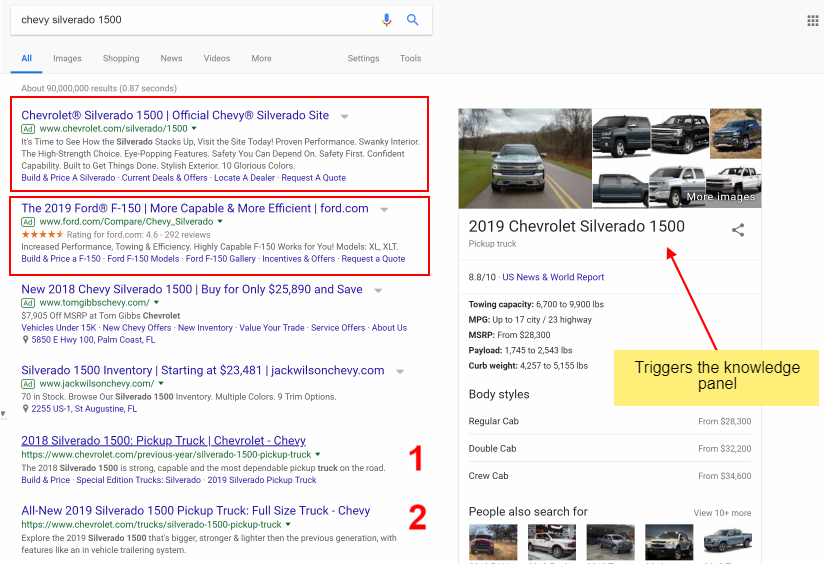Click Vehicles Under 15K sitelink

[59, 327]
